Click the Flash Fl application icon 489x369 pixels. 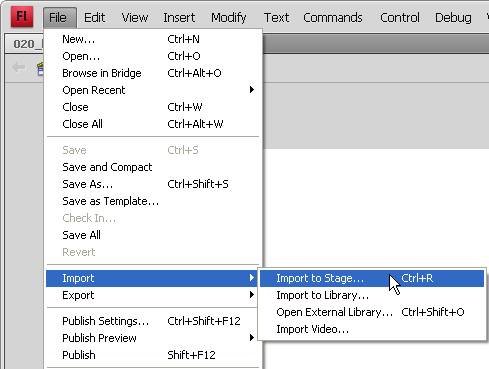[x=22, y=17]
